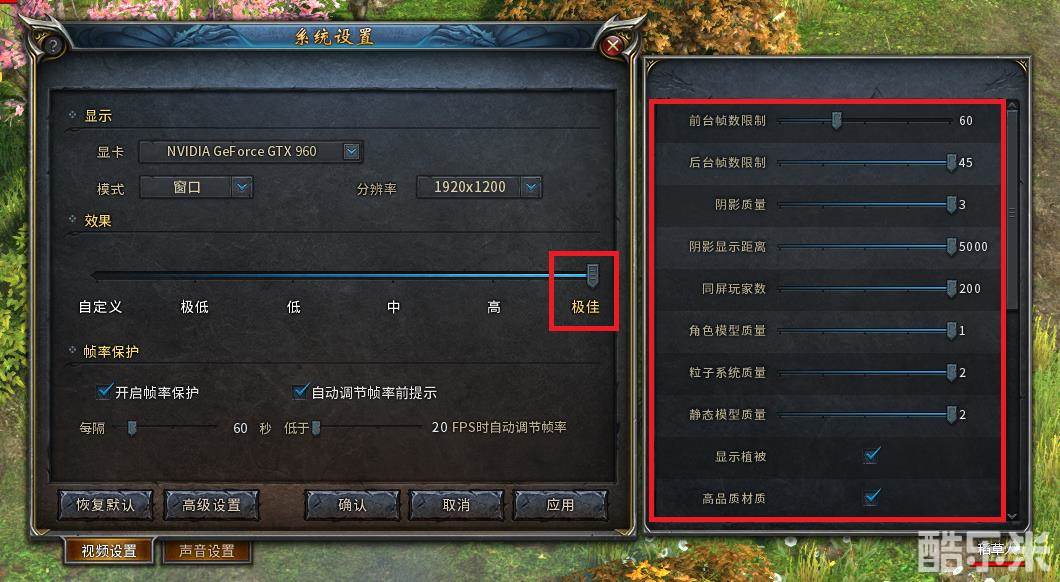Open the 分辨率 1920x1200 dropdown
The height and width of the screenshot is (582, 1060).
click(x=532, y=187)
